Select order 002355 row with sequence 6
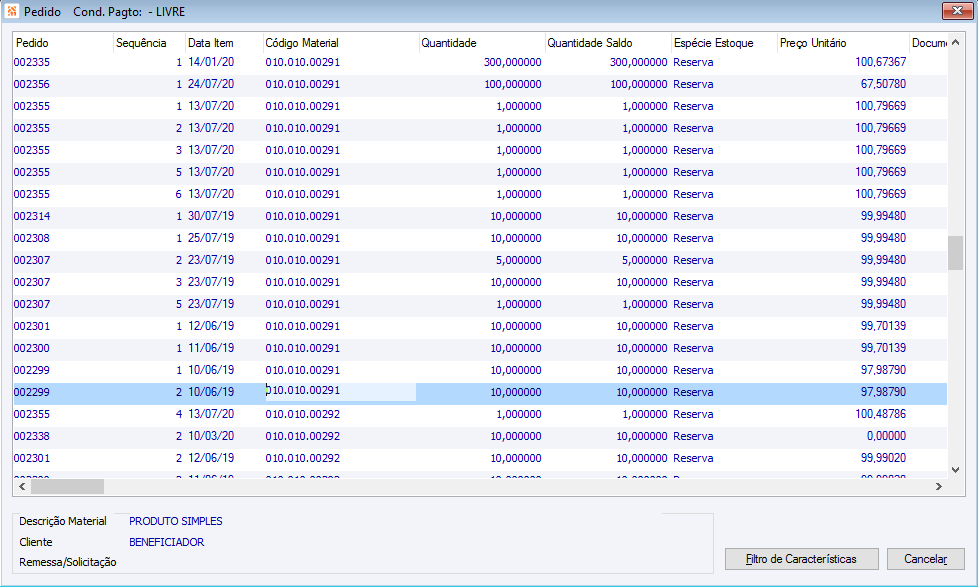 pyautogui.click(x=480, y=194)
